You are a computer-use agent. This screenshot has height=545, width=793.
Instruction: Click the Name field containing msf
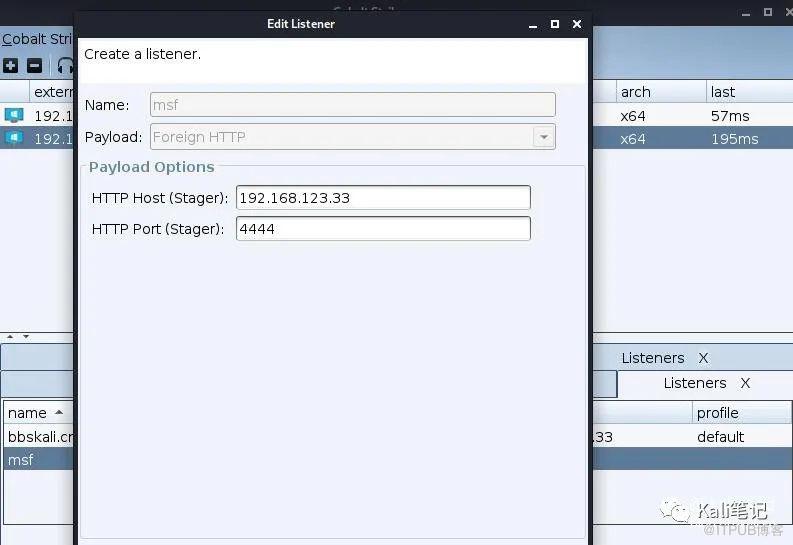click(x=353, y=105)
